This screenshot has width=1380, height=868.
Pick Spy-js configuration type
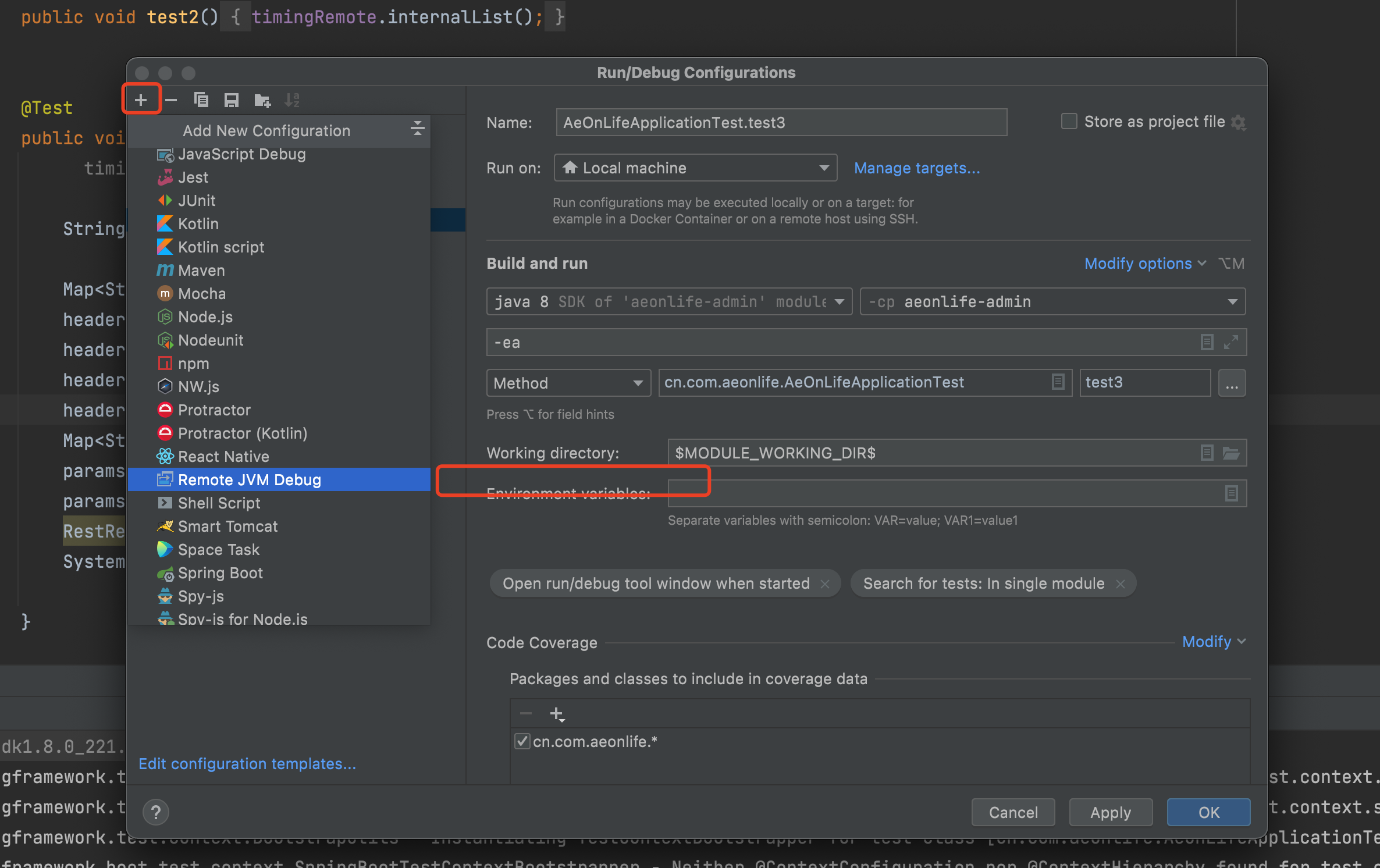(279, 596)
